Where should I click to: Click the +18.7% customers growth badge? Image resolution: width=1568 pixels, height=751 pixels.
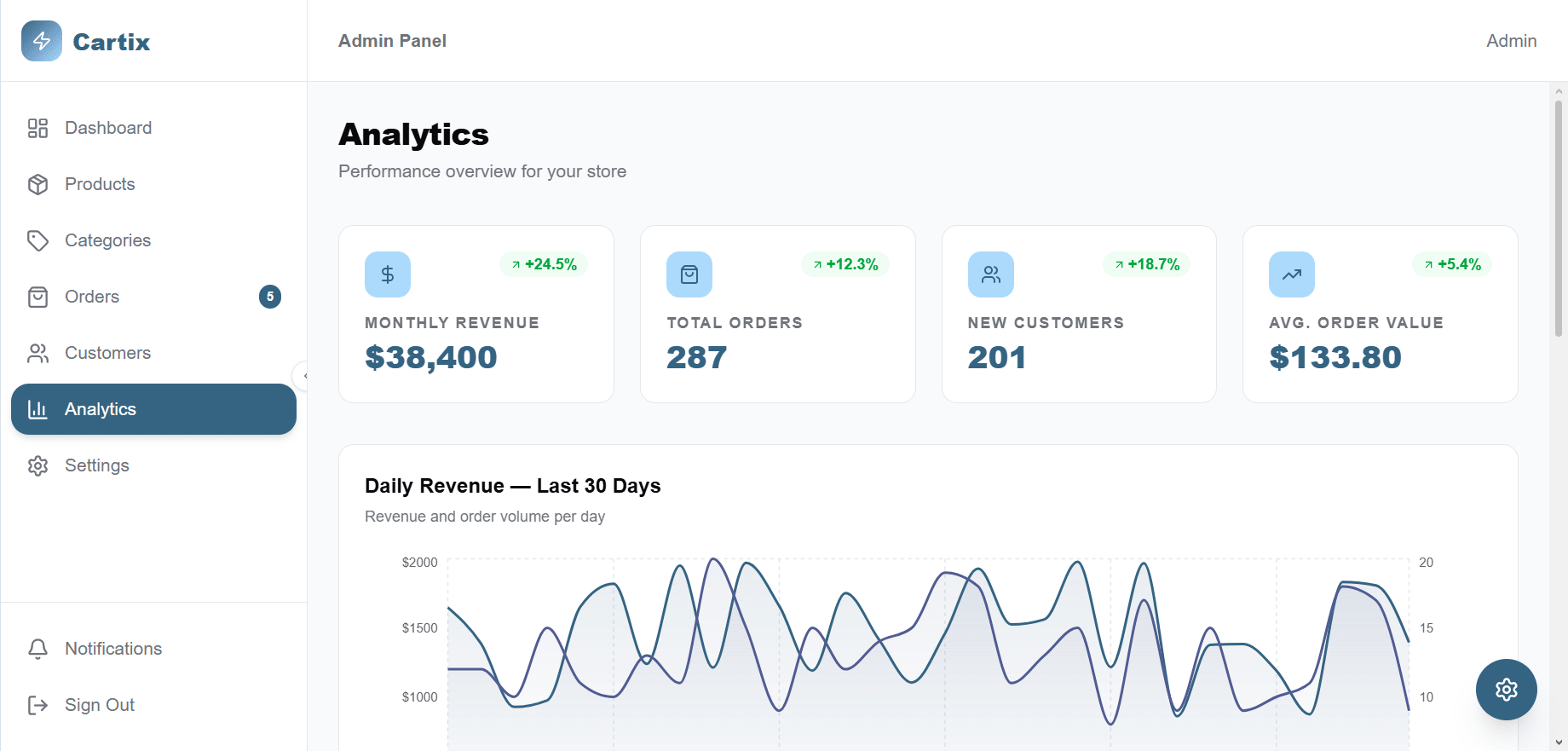[1147, 264]
